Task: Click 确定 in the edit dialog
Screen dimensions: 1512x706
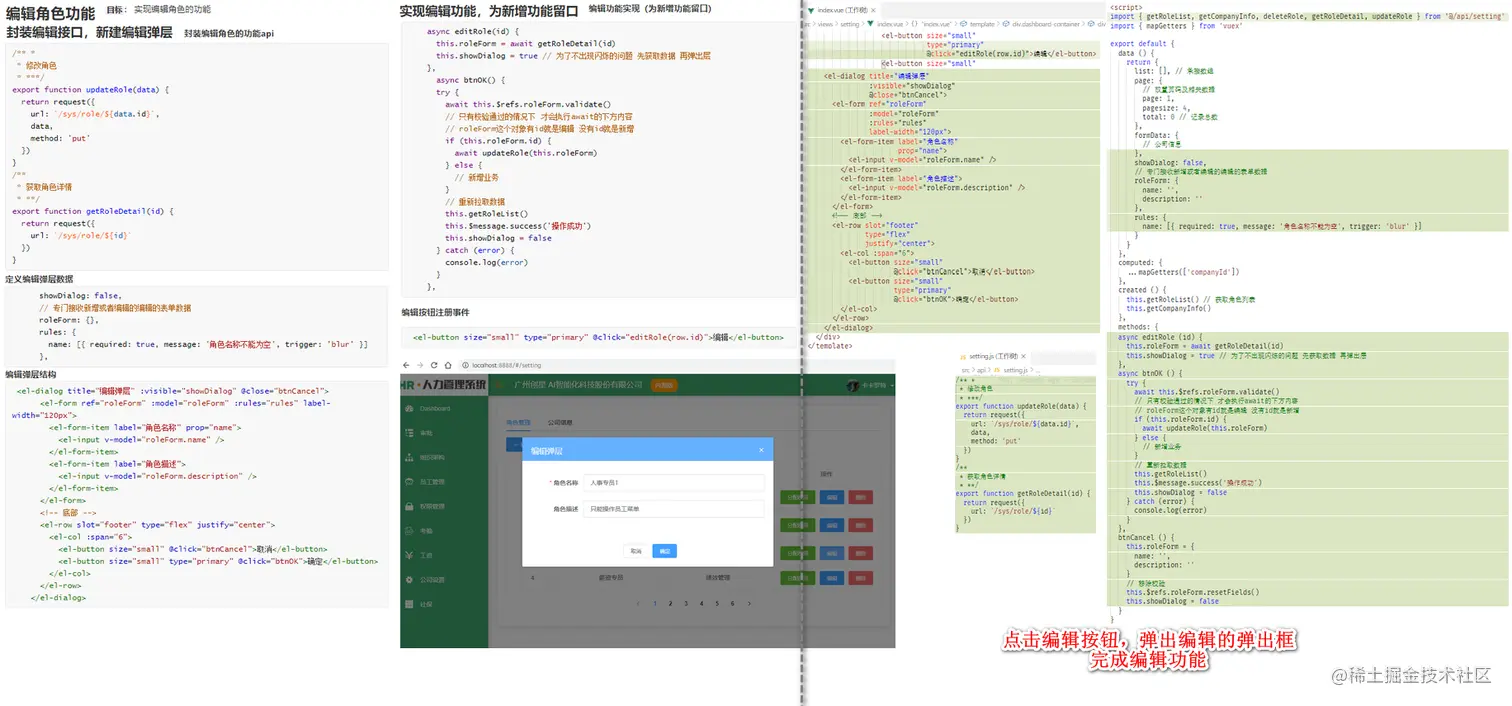Action: (x=664, y=551)
